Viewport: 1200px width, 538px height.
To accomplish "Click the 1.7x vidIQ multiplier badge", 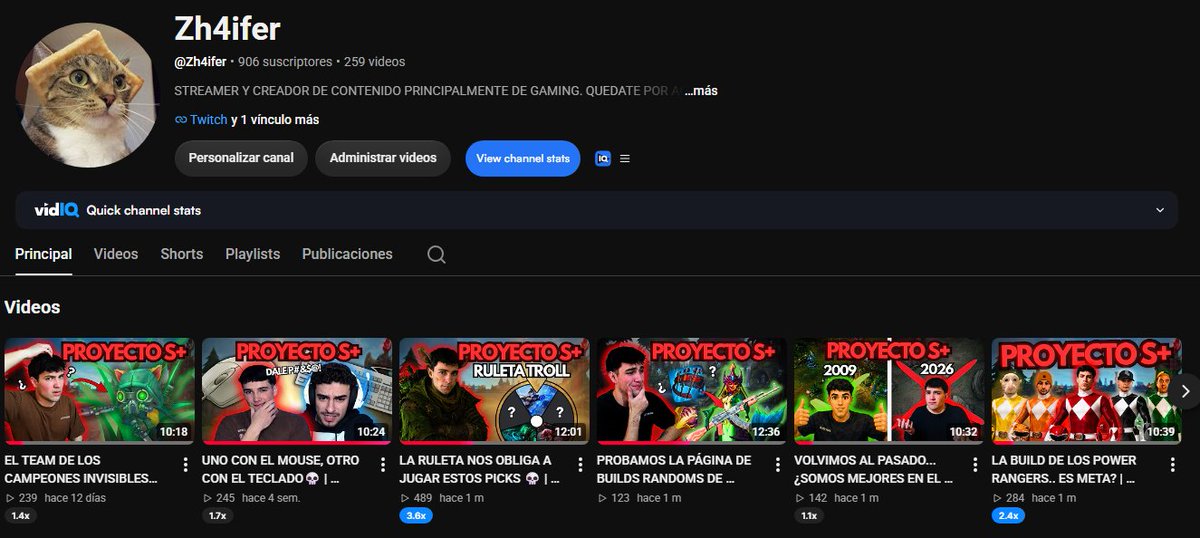I will point(217,516).
